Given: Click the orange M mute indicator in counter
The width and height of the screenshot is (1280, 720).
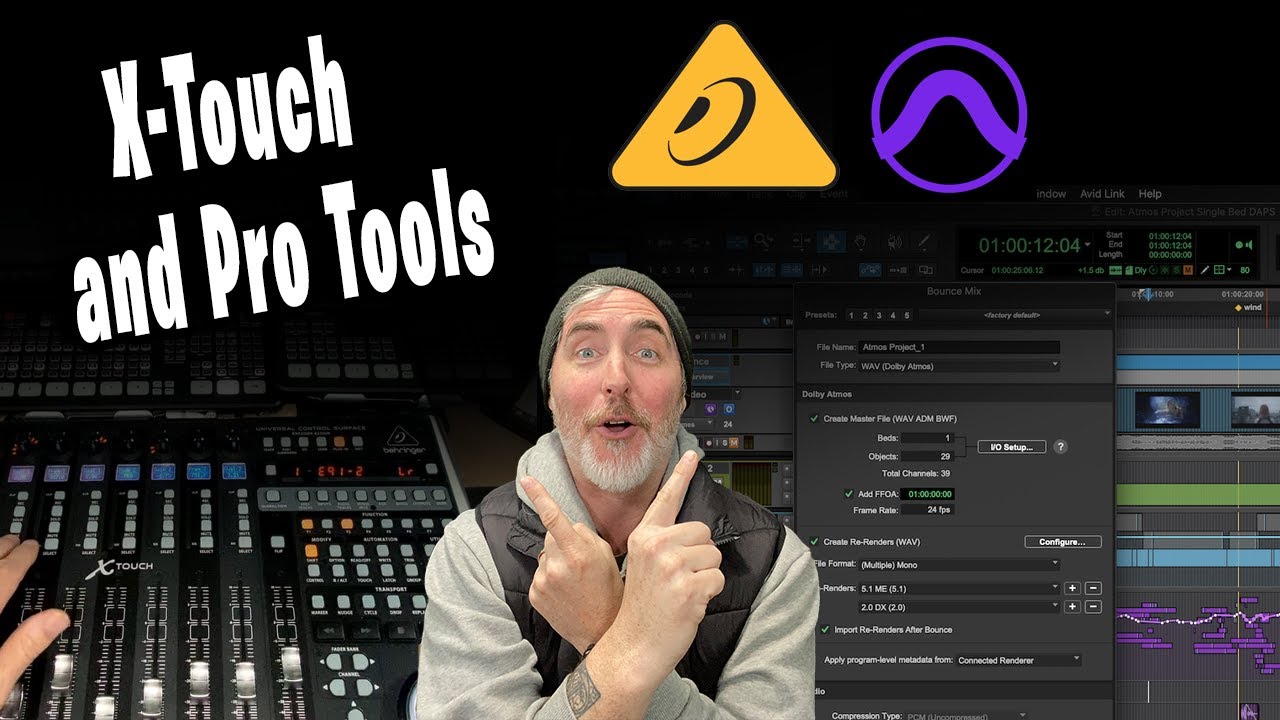Looking at the screenshot, I should [1188, 270].
